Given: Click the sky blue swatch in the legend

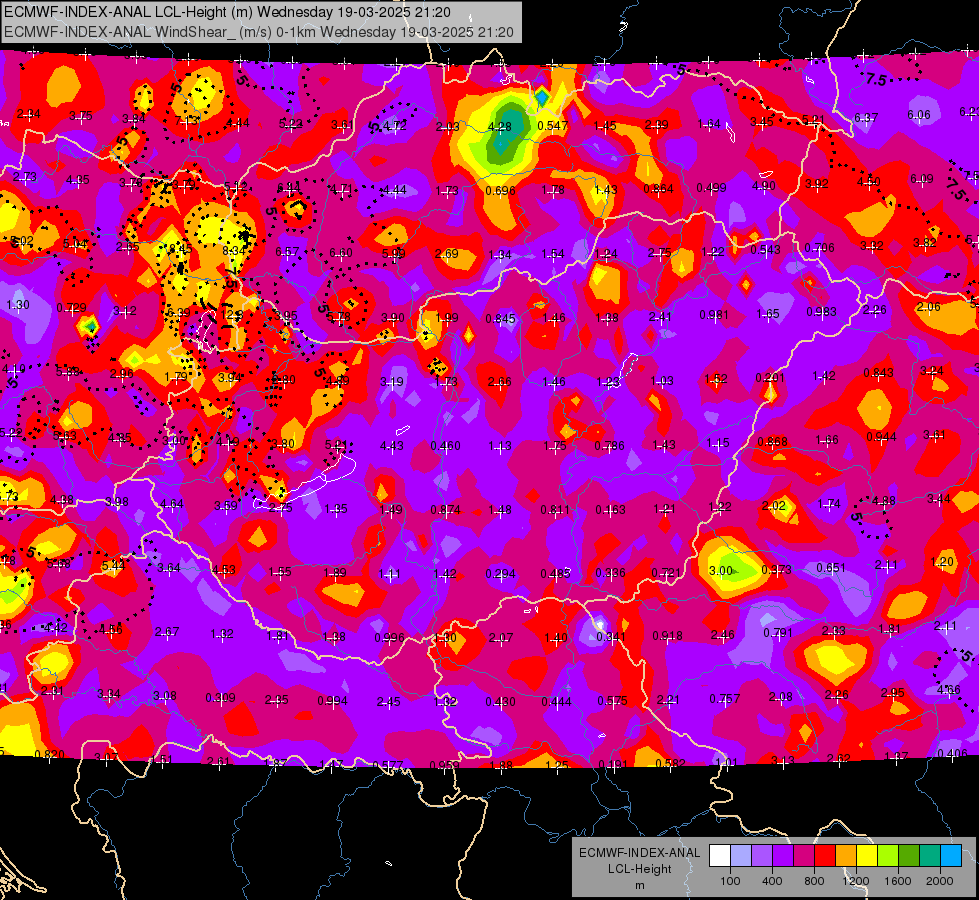Looking at the screenshot, I should [950, 856].
